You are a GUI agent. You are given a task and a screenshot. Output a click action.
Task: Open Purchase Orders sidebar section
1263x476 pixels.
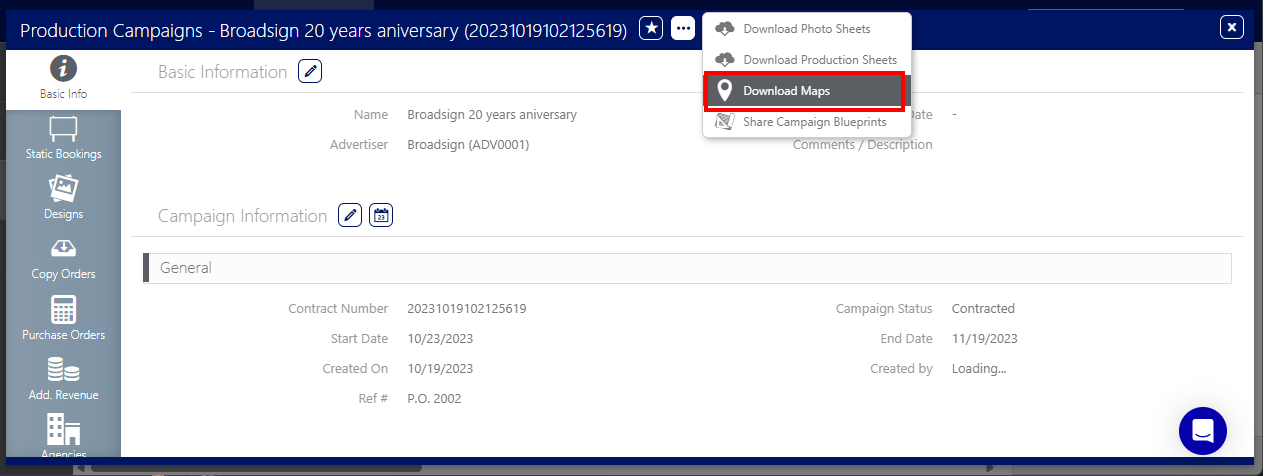63,320
